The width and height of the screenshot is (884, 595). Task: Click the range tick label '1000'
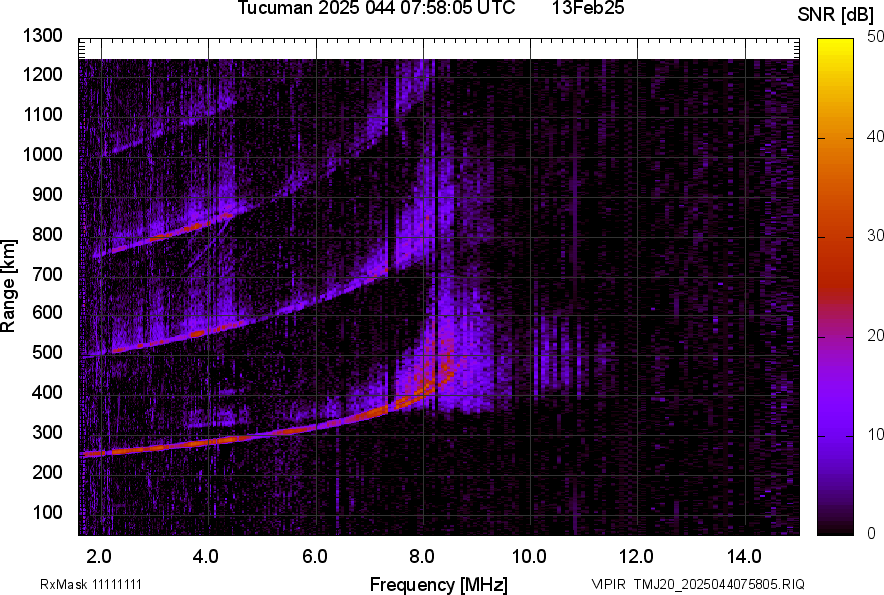click(42, 154)
